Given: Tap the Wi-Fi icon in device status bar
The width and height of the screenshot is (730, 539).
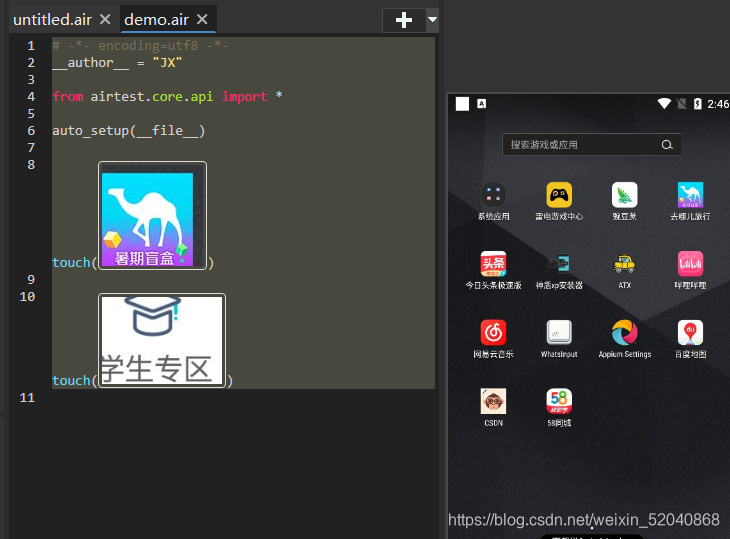Looking at the screenshot, I should click(664, 103).
